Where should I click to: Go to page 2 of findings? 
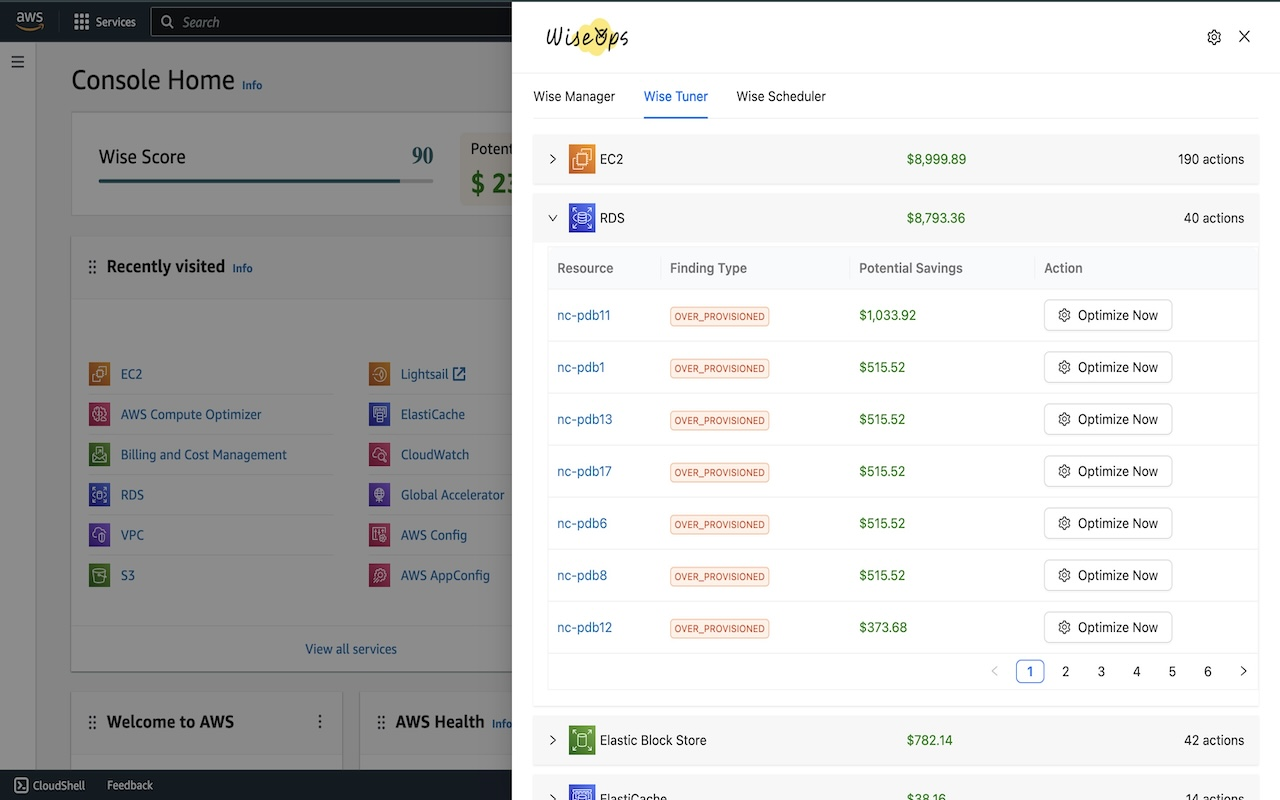click(x=1066, y=671)
